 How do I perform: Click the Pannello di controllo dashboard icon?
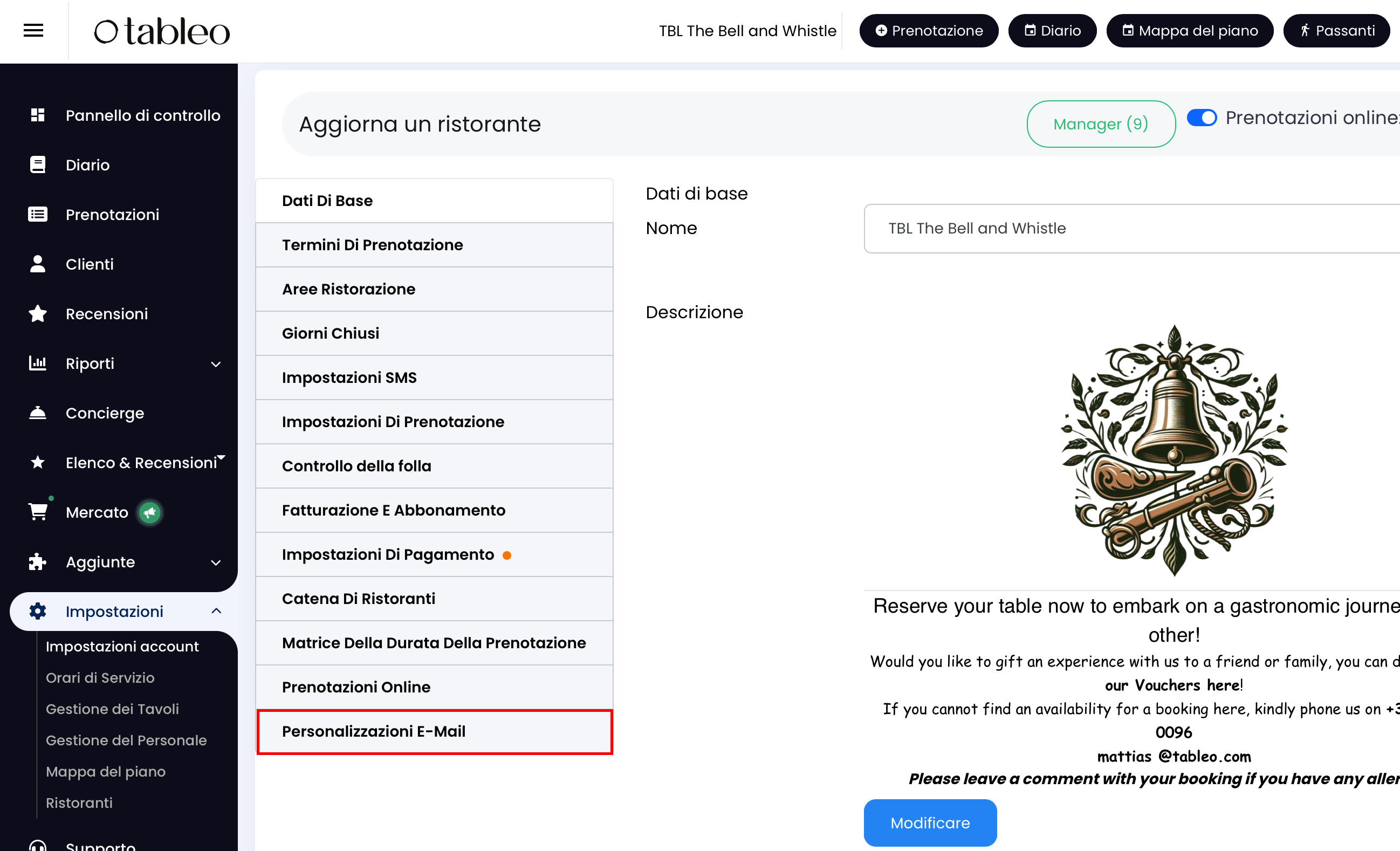[x=38, y=115]
